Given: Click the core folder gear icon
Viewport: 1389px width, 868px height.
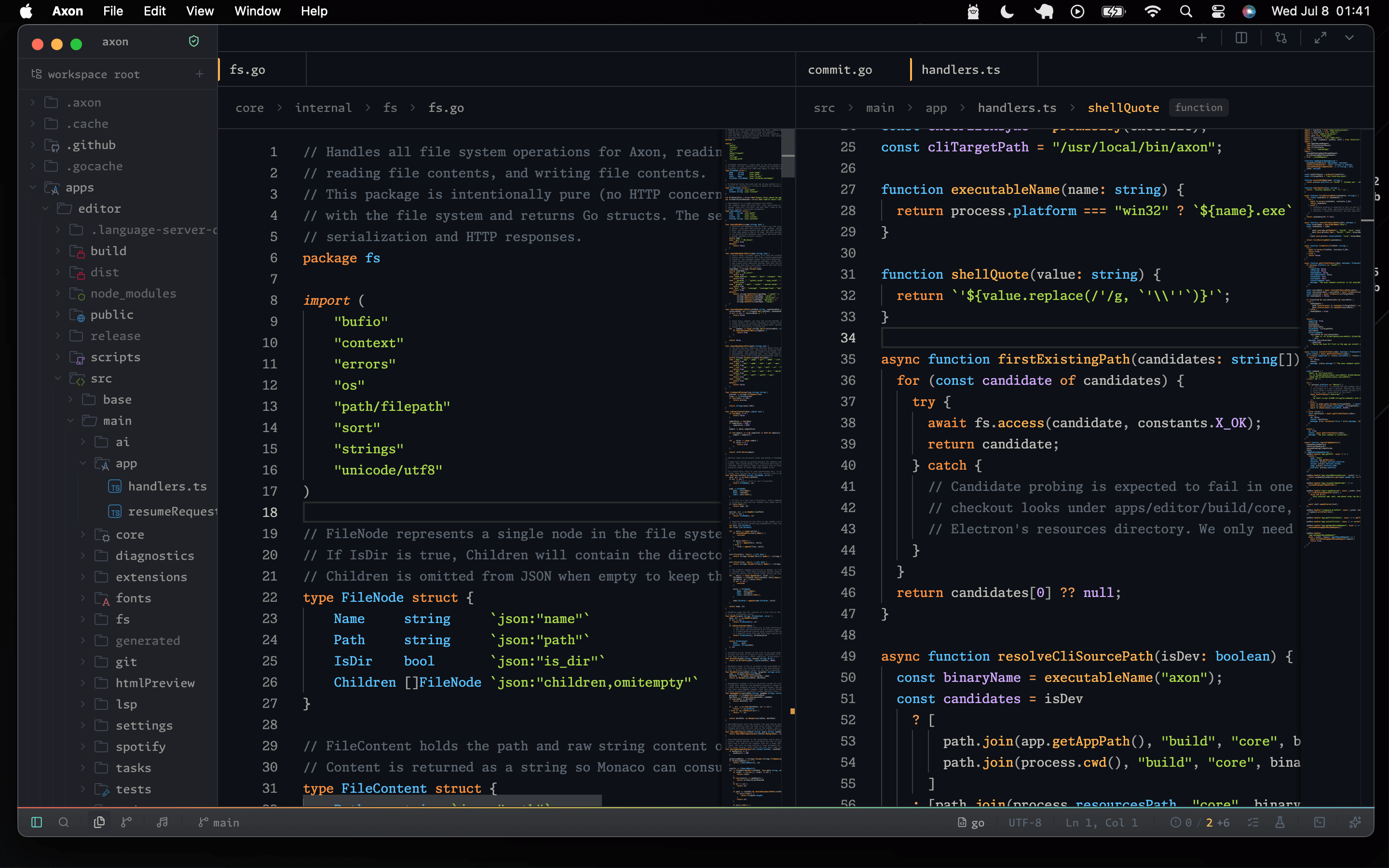Looking at the screenshot, I should [102, 534].
